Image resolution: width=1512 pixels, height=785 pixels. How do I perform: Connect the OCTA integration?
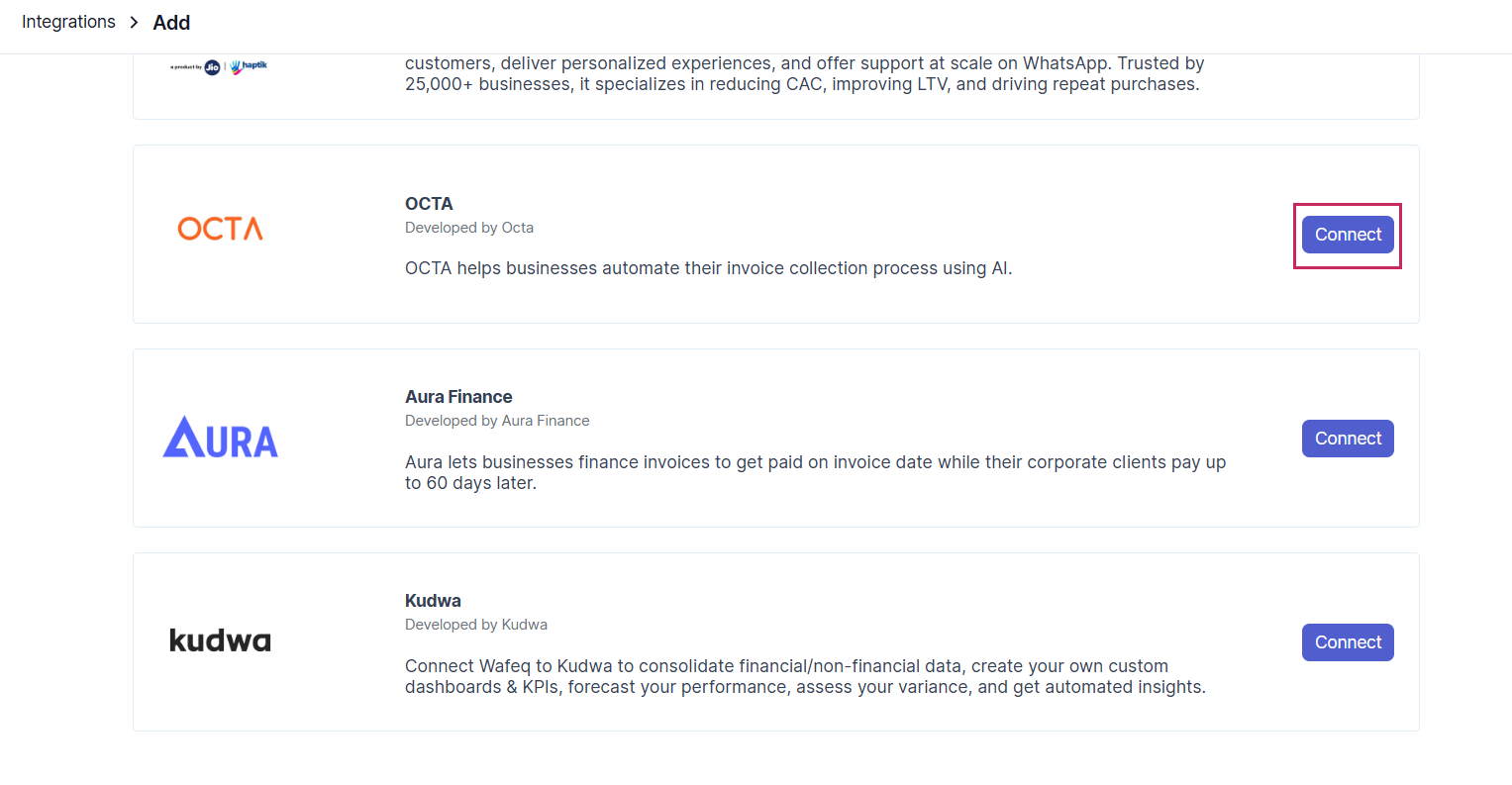click(x=1347, y=235)
